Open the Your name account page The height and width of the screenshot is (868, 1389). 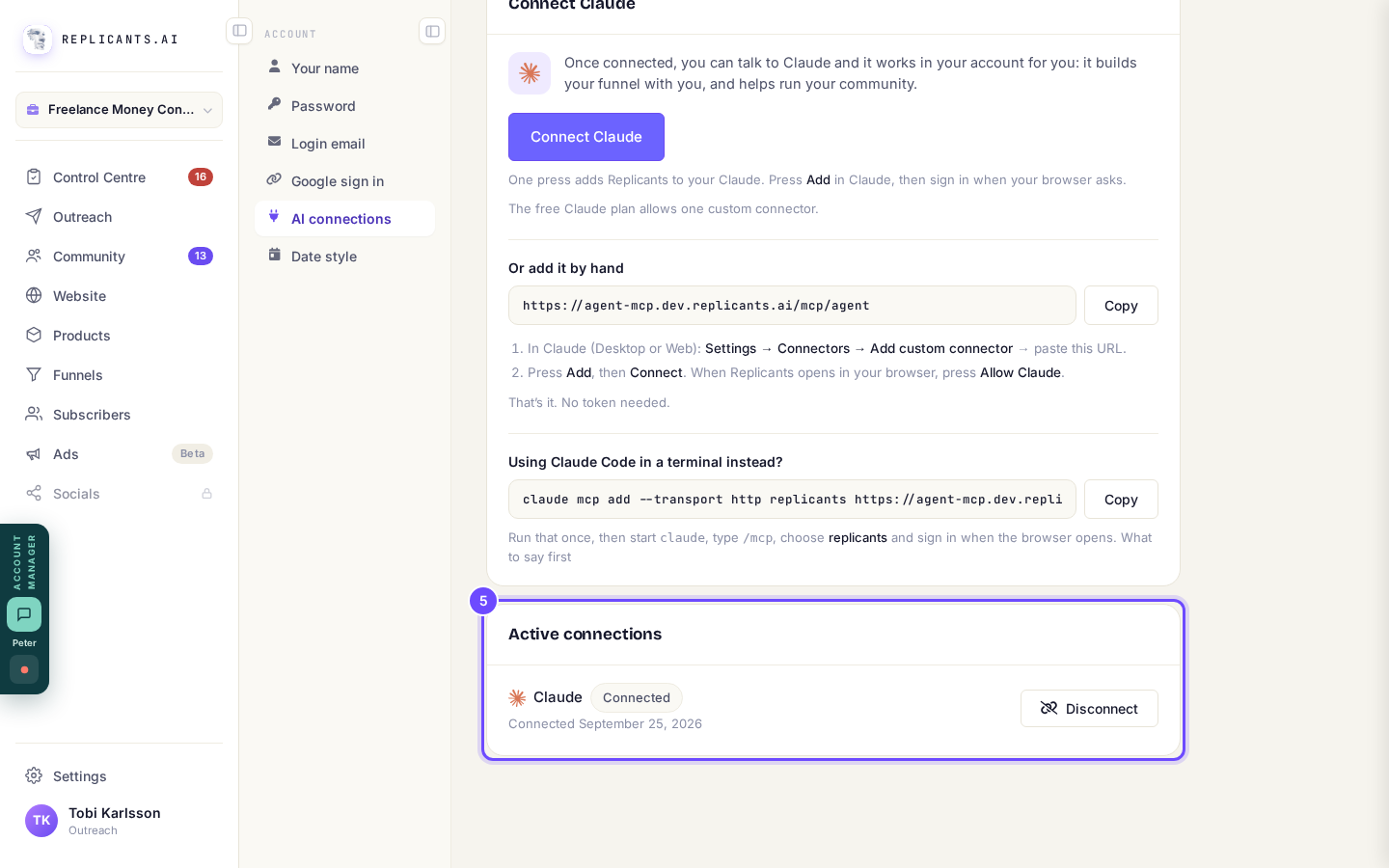coord(344,68)
